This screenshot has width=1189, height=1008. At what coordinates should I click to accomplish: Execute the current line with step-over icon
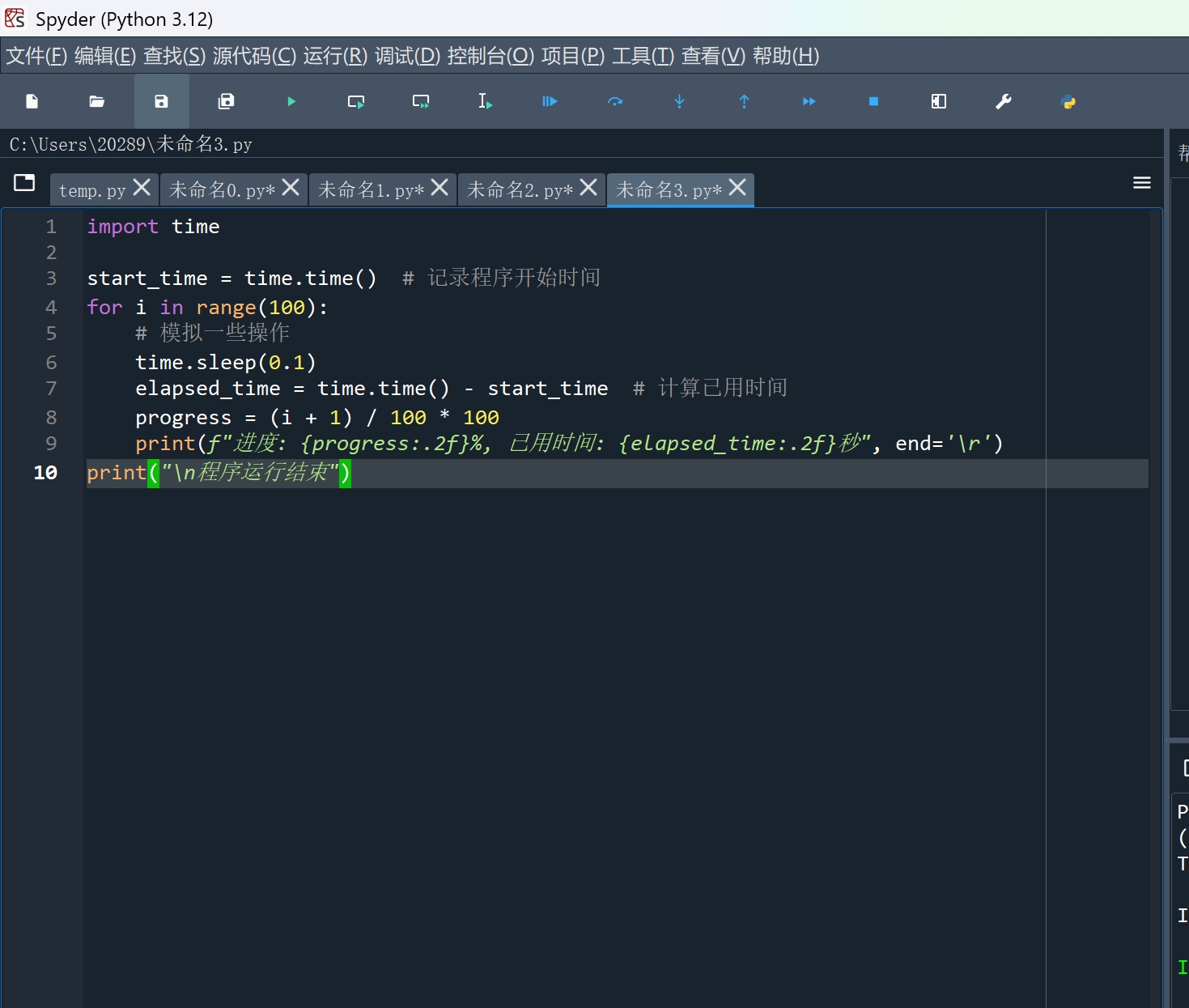pyautogui.click(x=615, y=101)
